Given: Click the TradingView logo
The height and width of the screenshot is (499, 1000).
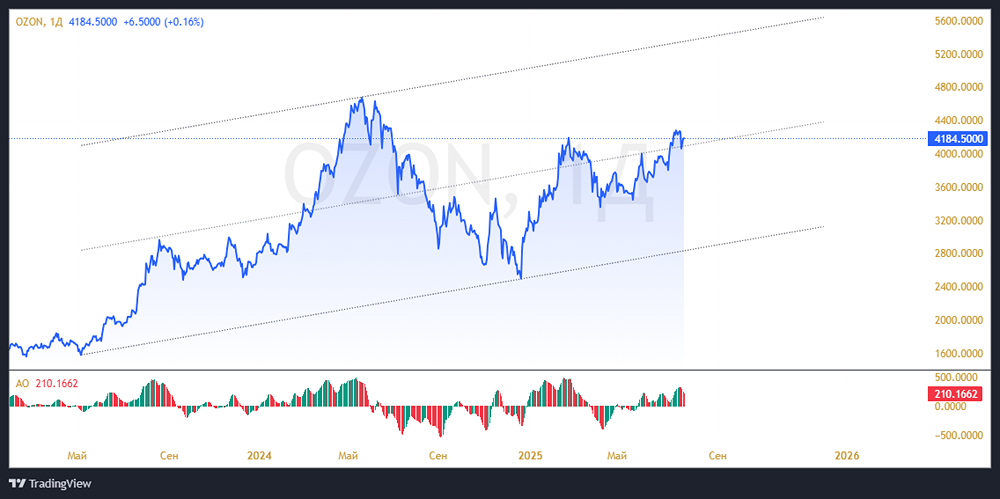Looking at the screenshot, I should point(50,483).
